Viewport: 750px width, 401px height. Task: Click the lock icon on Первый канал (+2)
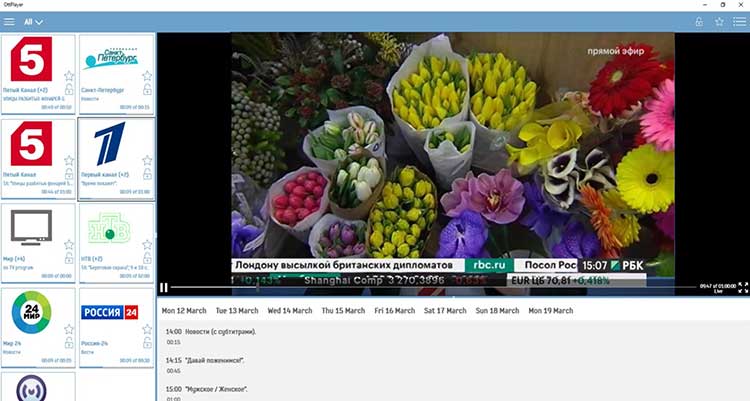click(x=147, y=174)
